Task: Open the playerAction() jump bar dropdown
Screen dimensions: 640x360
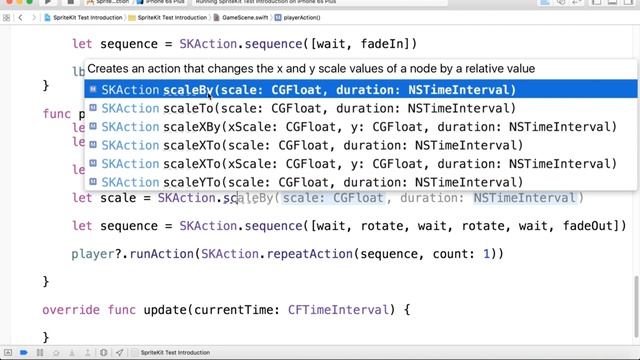Action: pyautogui.click(x=298, y=18)
